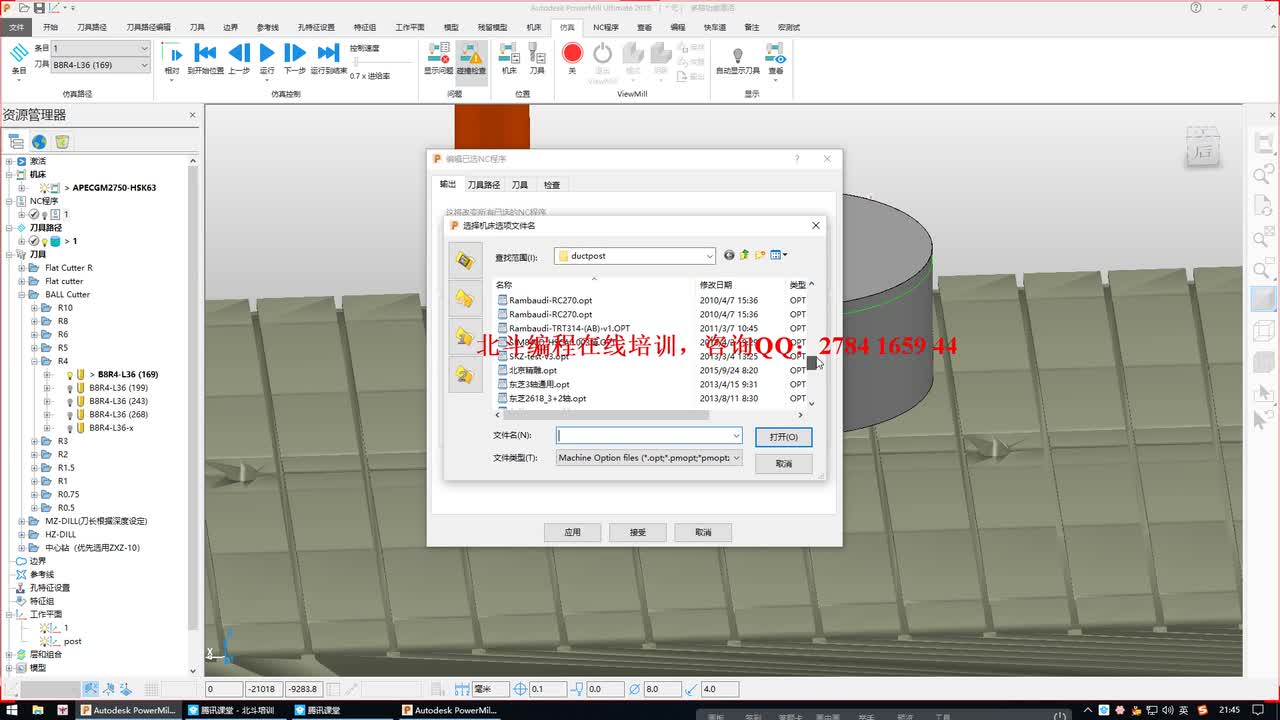
Task: Switch to the 工作平面 ribbon tab
Action: [x=410, y=27]
